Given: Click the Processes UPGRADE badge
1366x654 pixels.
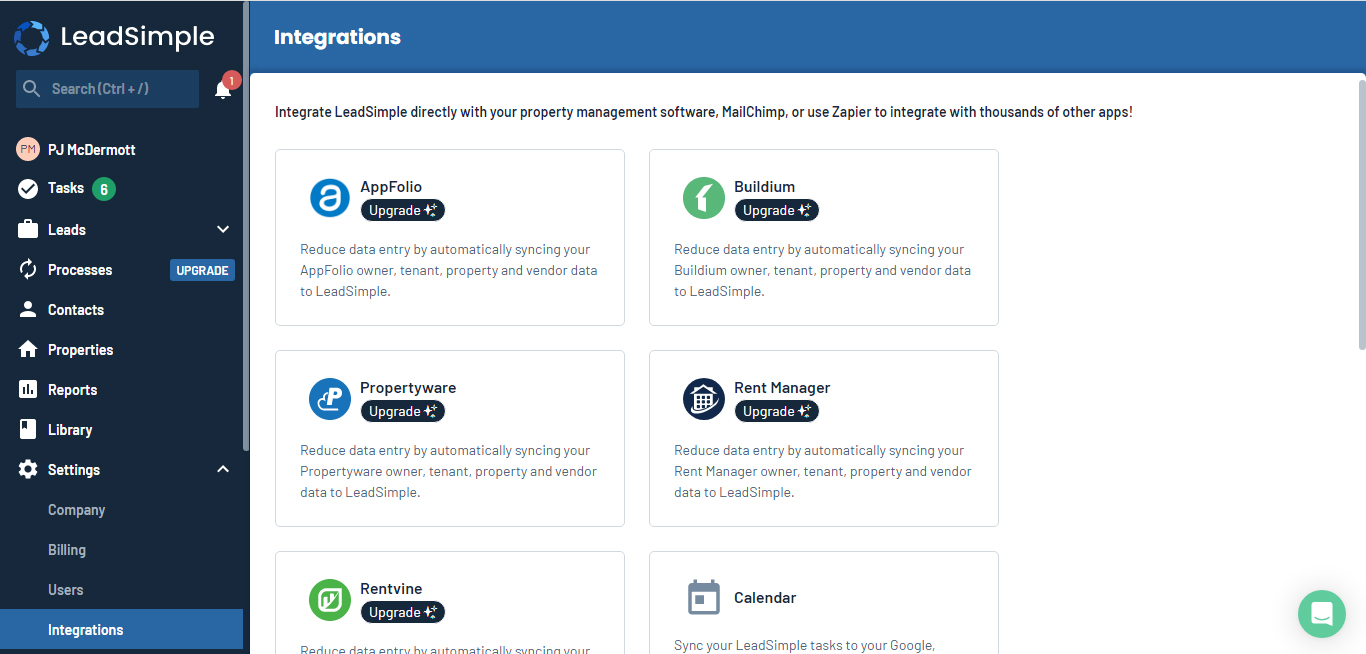Looking at the screenshot, I should (202, 270).
